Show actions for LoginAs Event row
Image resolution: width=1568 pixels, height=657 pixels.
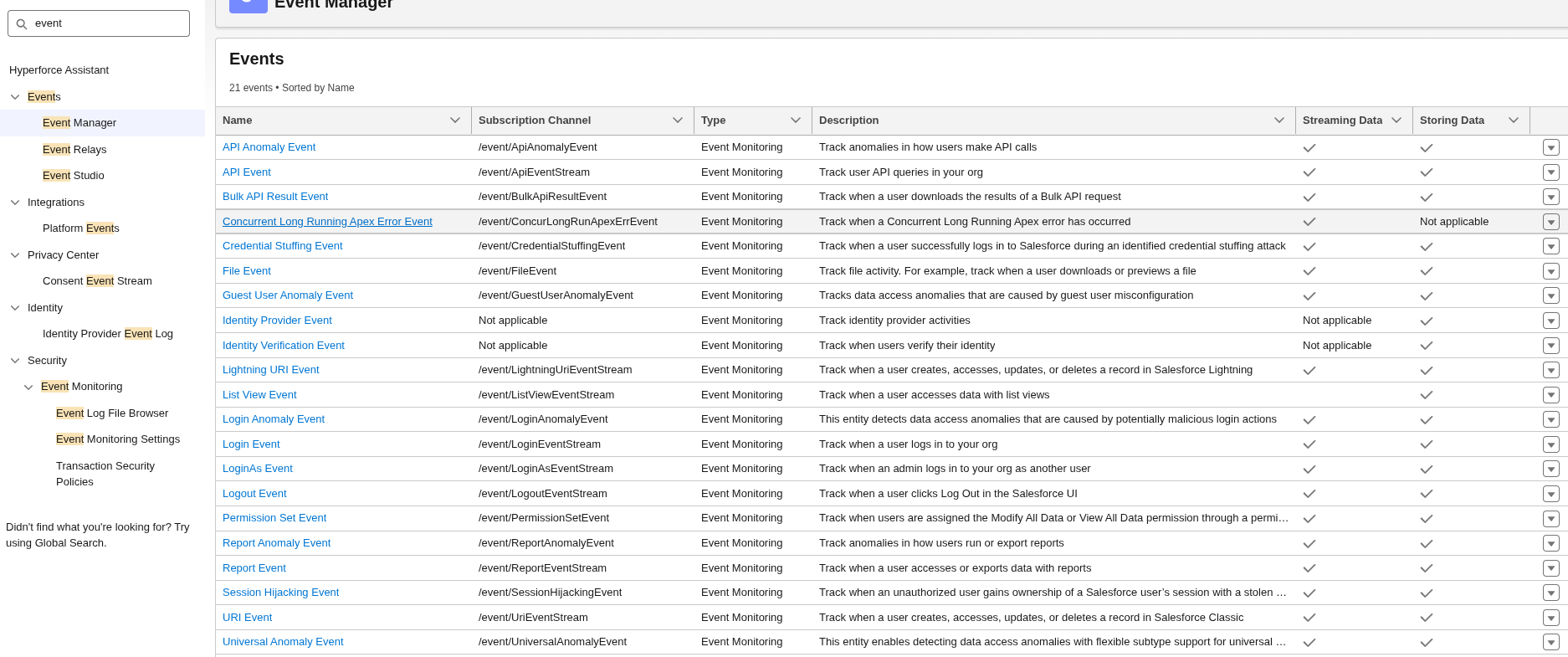click(1550, 469)
